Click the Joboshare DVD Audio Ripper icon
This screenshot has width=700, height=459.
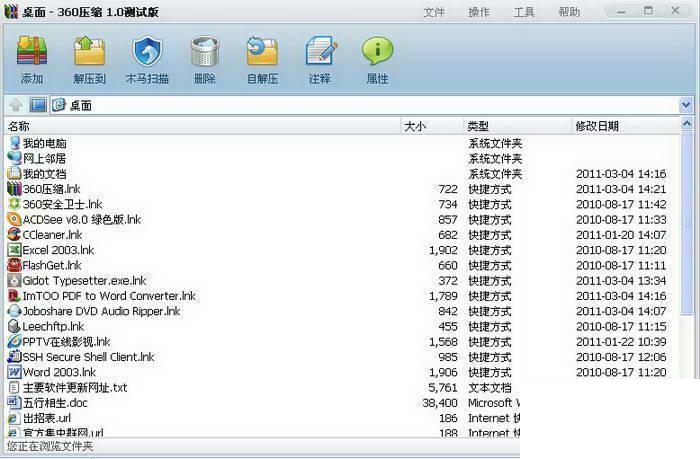(14, 311)
